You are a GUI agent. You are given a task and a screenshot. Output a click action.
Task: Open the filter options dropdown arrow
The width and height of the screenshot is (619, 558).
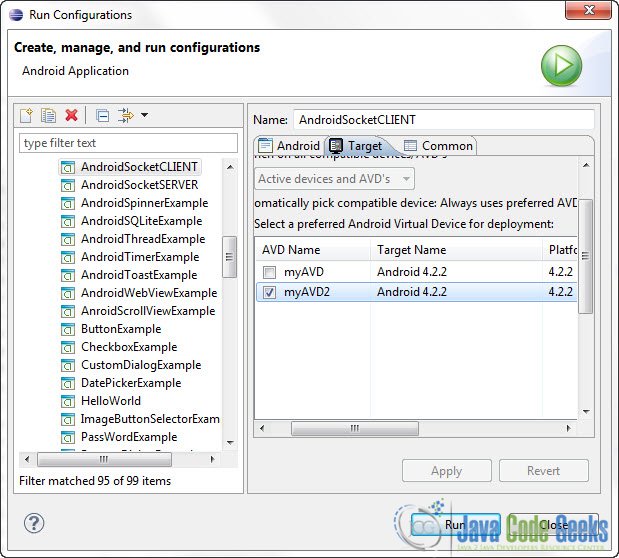tap(144, 115)
